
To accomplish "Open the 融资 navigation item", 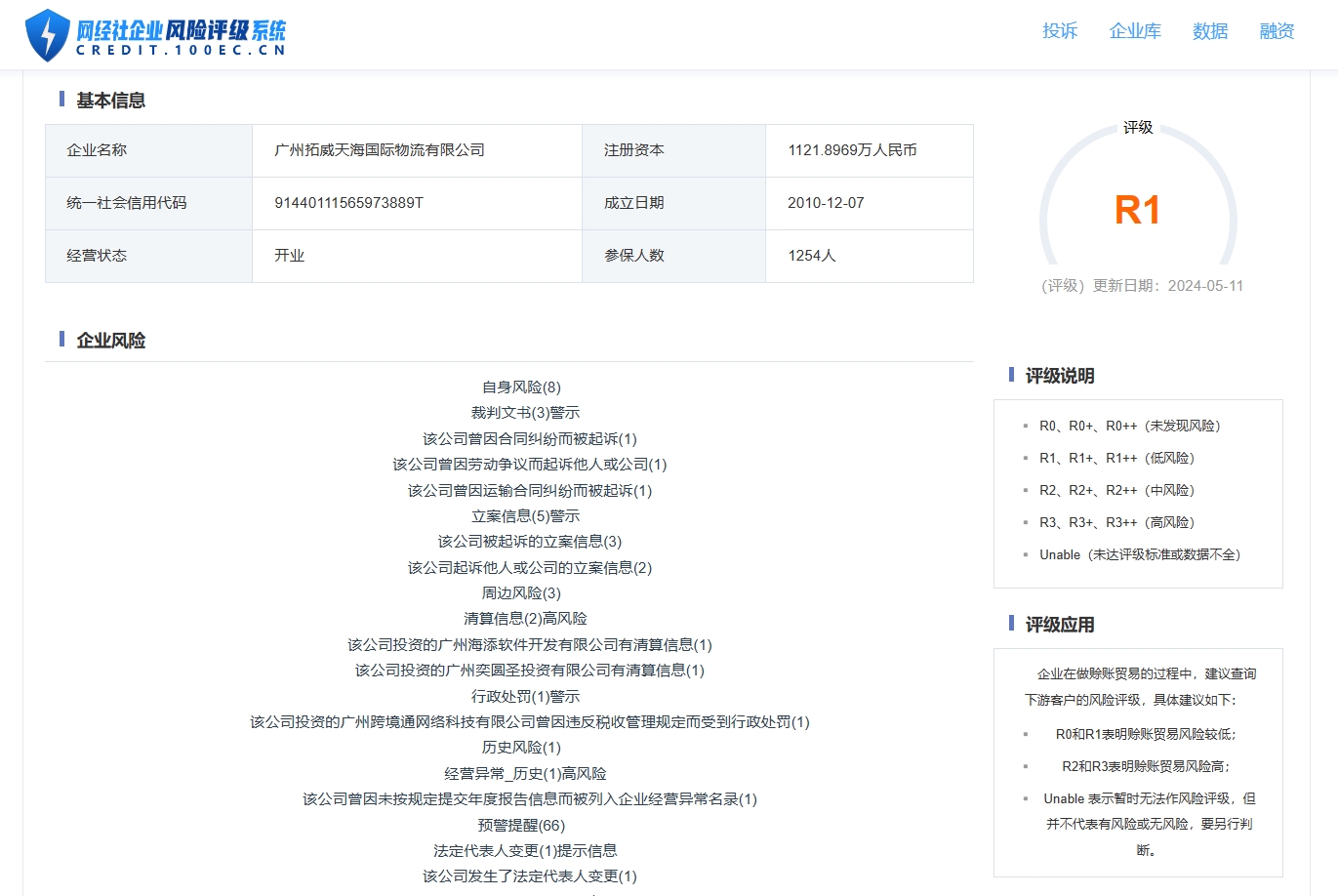I will pyautogui.click(x=1277, y=31).
